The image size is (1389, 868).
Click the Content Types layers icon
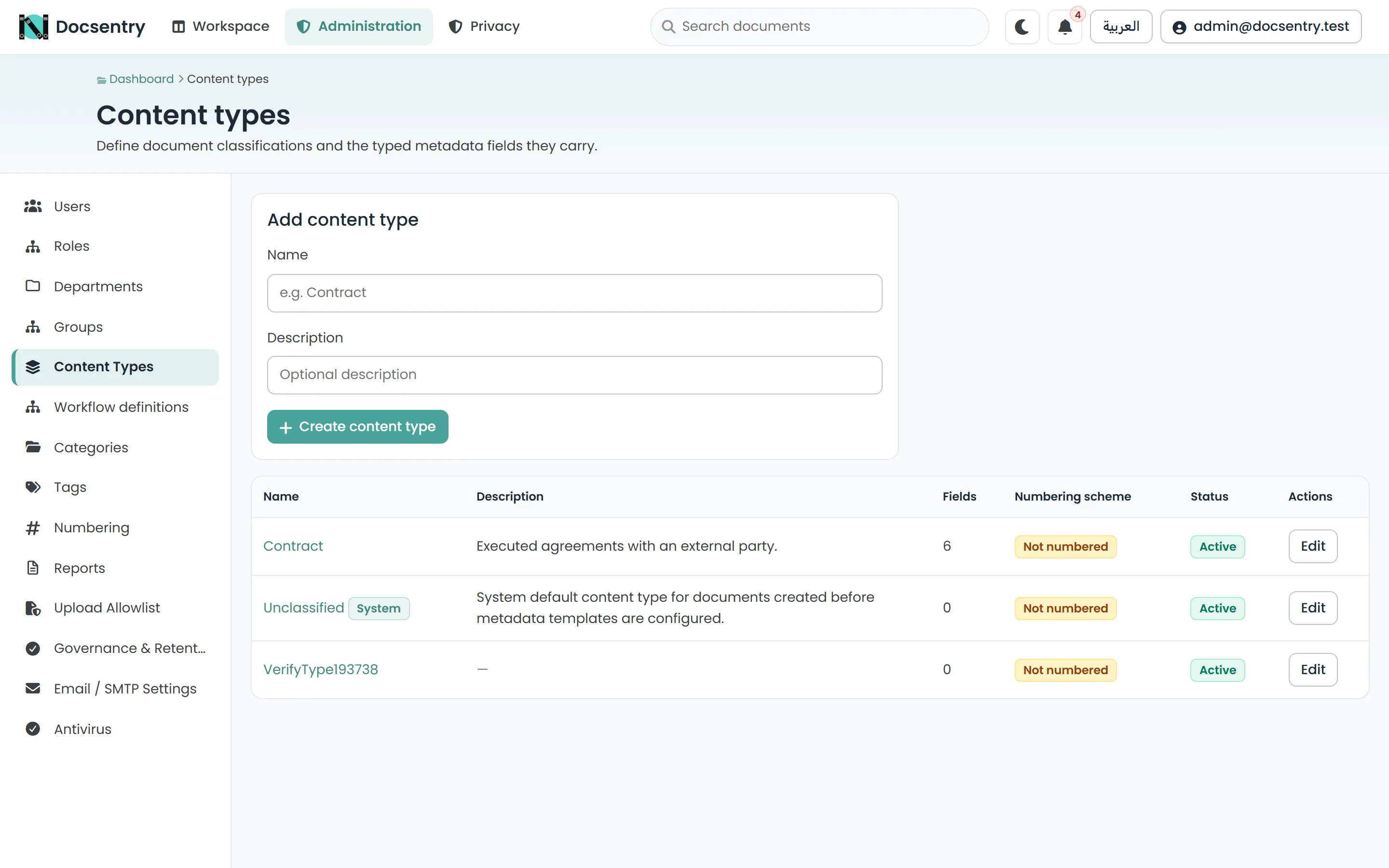tap(33, 367)
